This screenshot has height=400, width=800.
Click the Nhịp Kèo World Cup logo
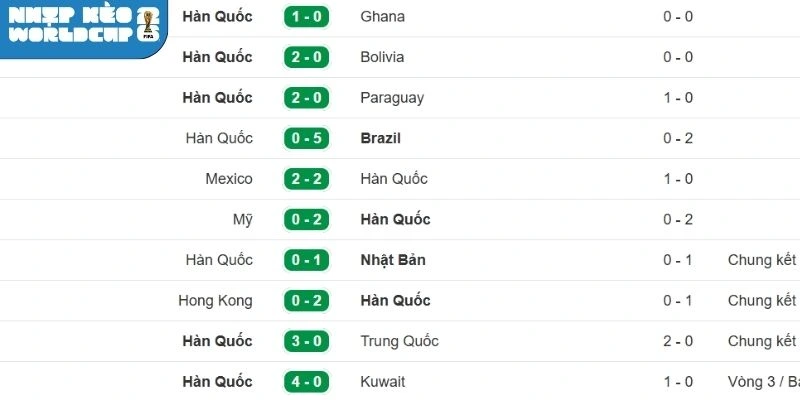(x=82, y=25)
